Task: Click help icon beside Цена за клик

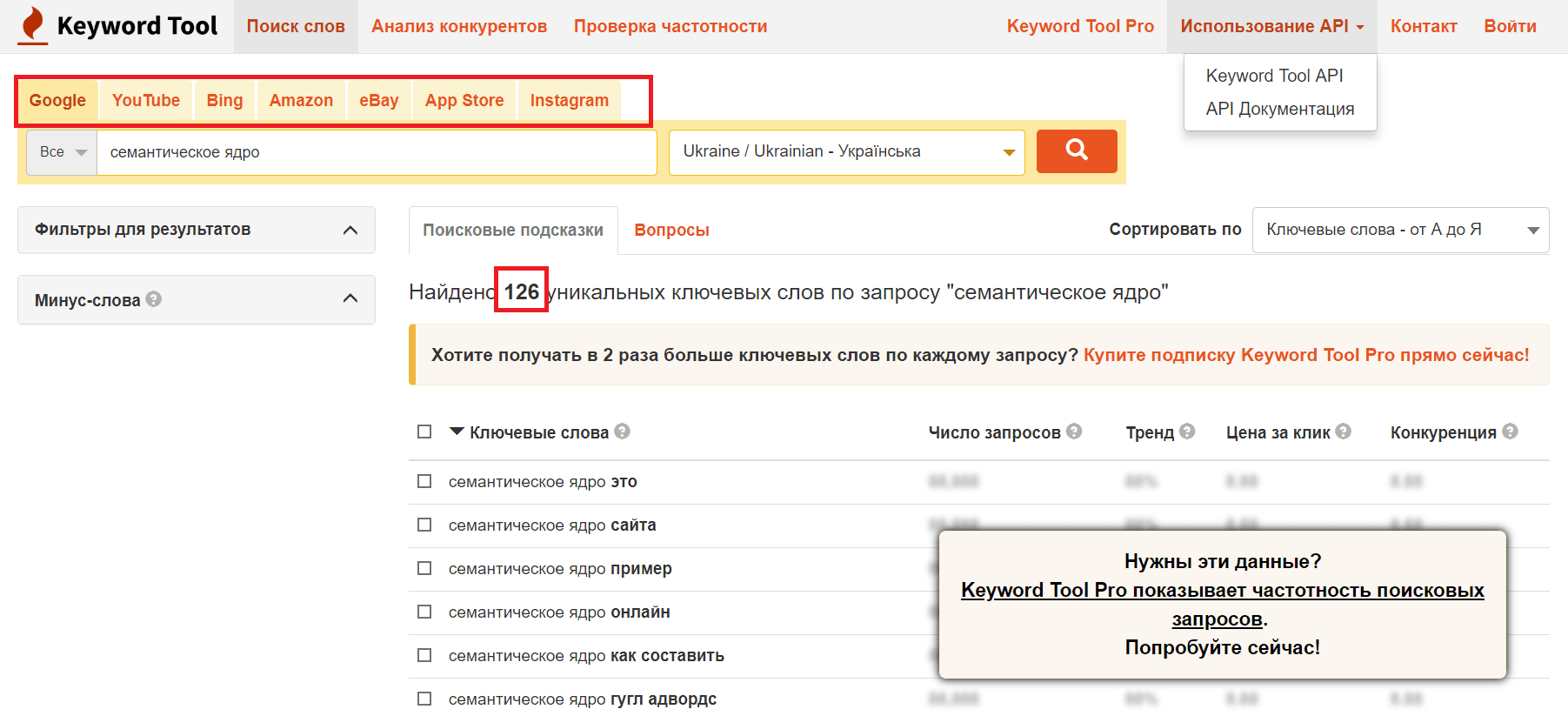Action: [x=1344, y=432]
